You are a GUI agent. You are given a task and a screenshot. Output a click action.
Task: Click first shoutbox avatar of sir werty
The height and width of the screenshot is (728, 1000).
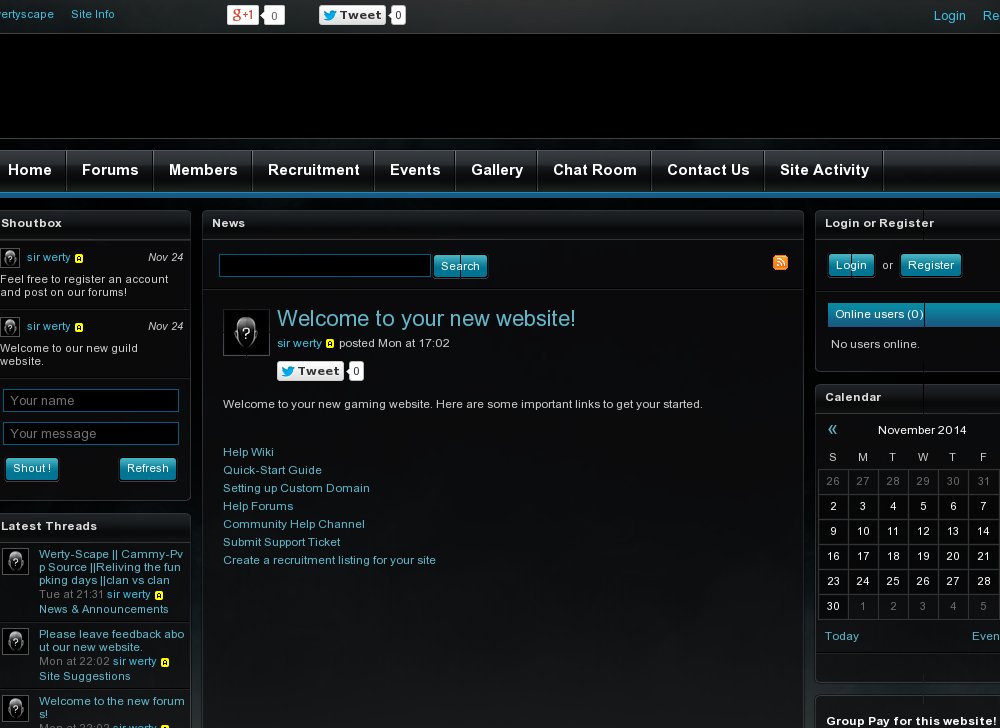tap(10, 258)
